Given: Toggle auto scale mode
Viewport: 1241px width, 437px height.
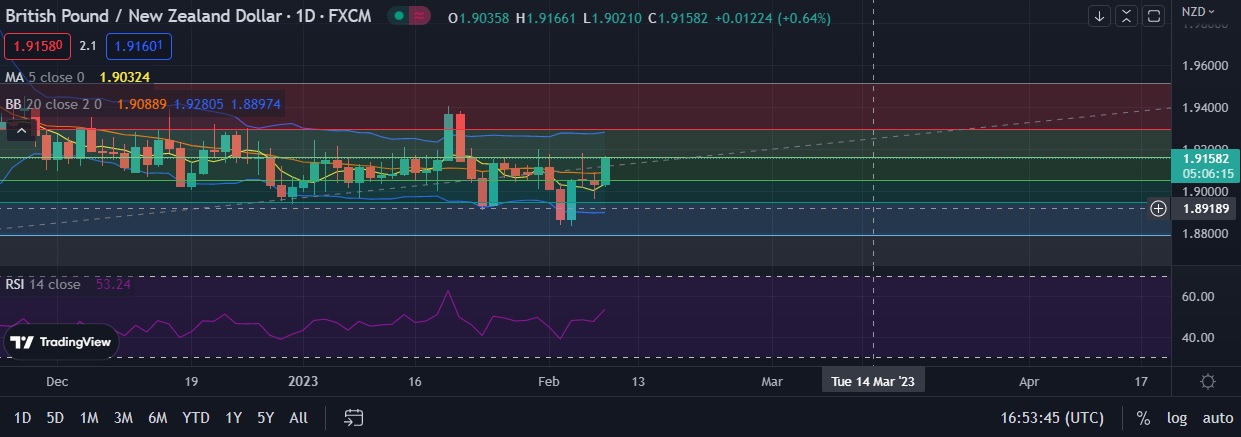Looking at the screenshot, I should coord(1216,417).
